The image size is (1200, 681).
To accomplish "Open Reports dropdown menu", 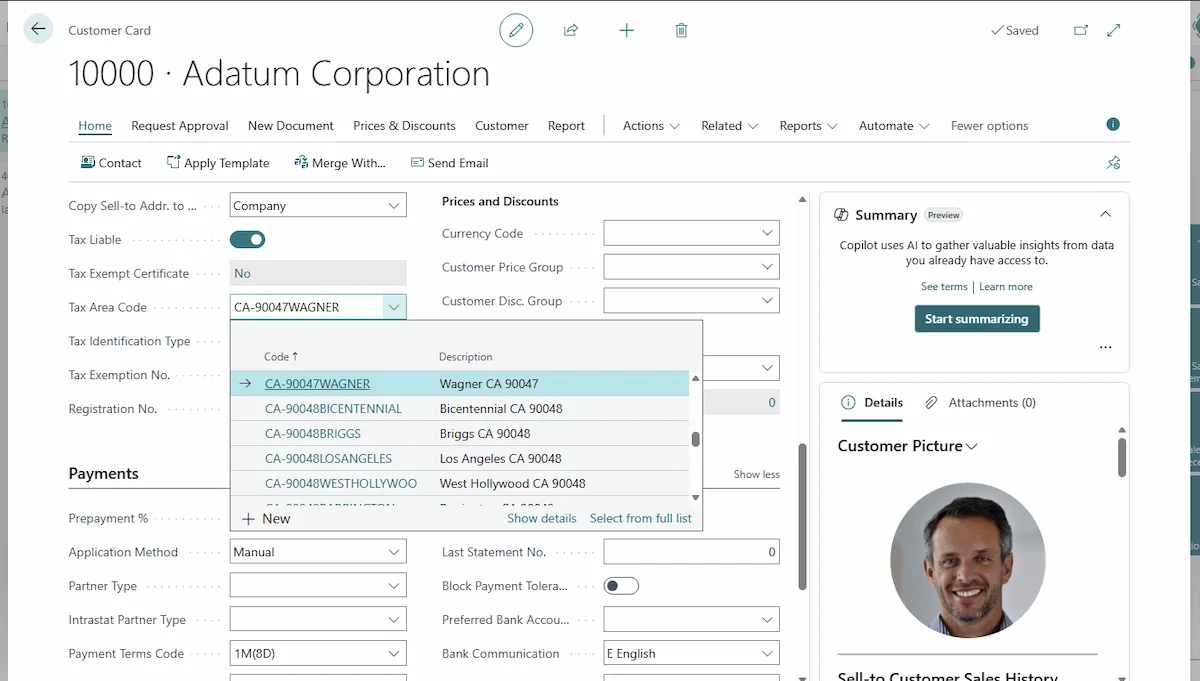I will click(808, 125).
